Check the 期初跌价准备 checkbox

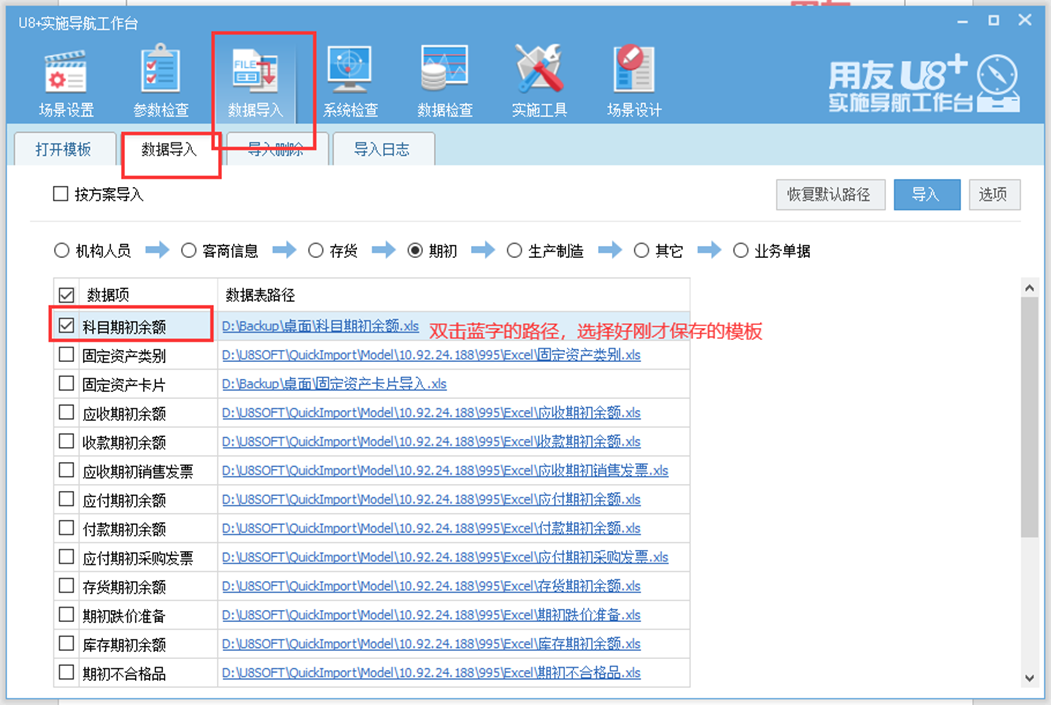(x=66, y=615)
